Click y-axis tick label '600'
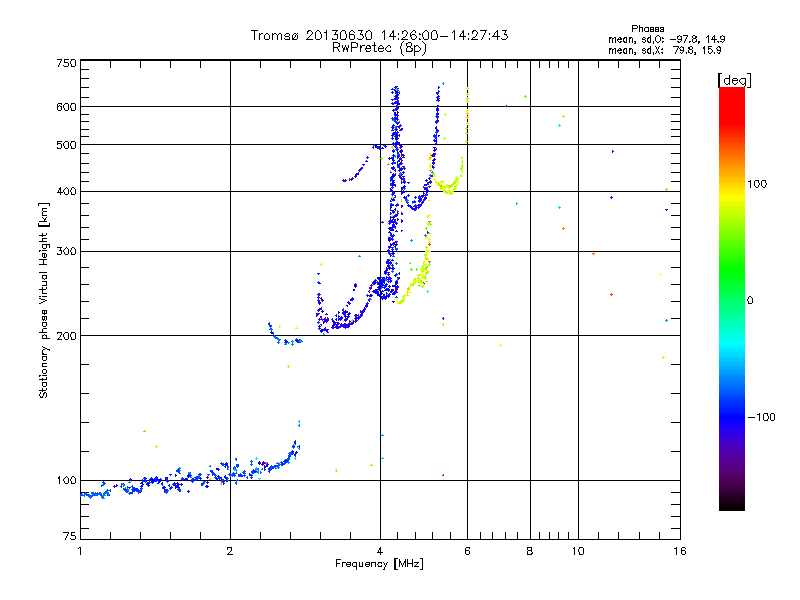The width and height of the screenshot is (800, 600). coord(66,107)
